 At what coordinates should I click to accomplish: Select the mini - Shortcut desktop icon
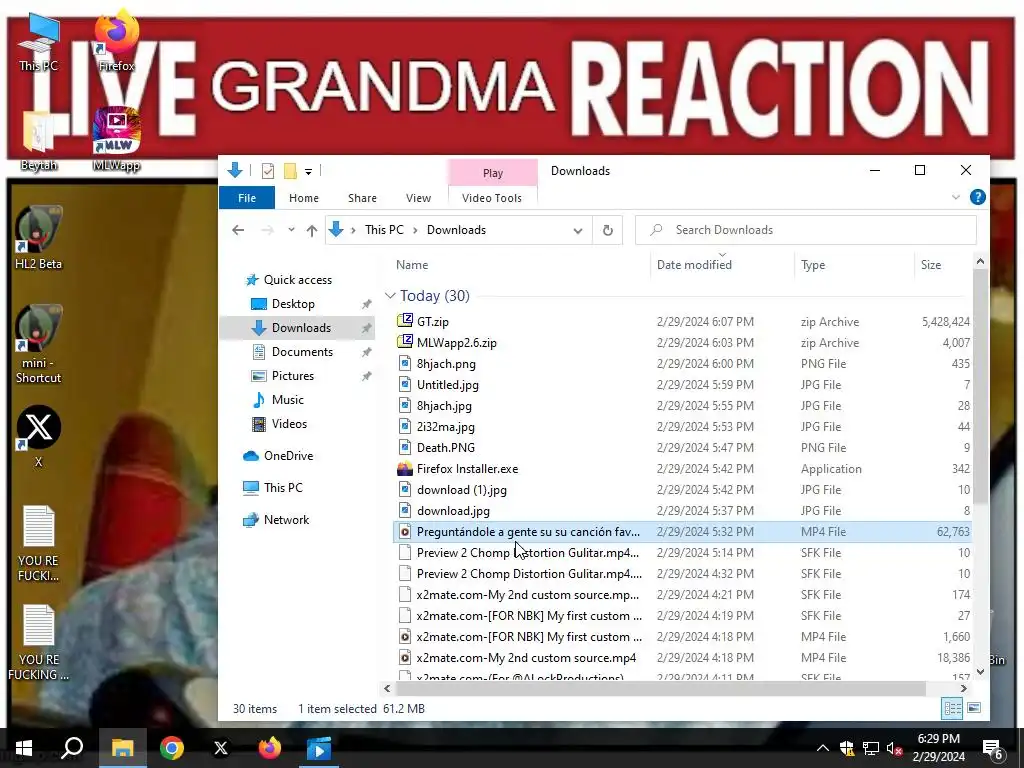pyautogui.click(x=38, y=344)
